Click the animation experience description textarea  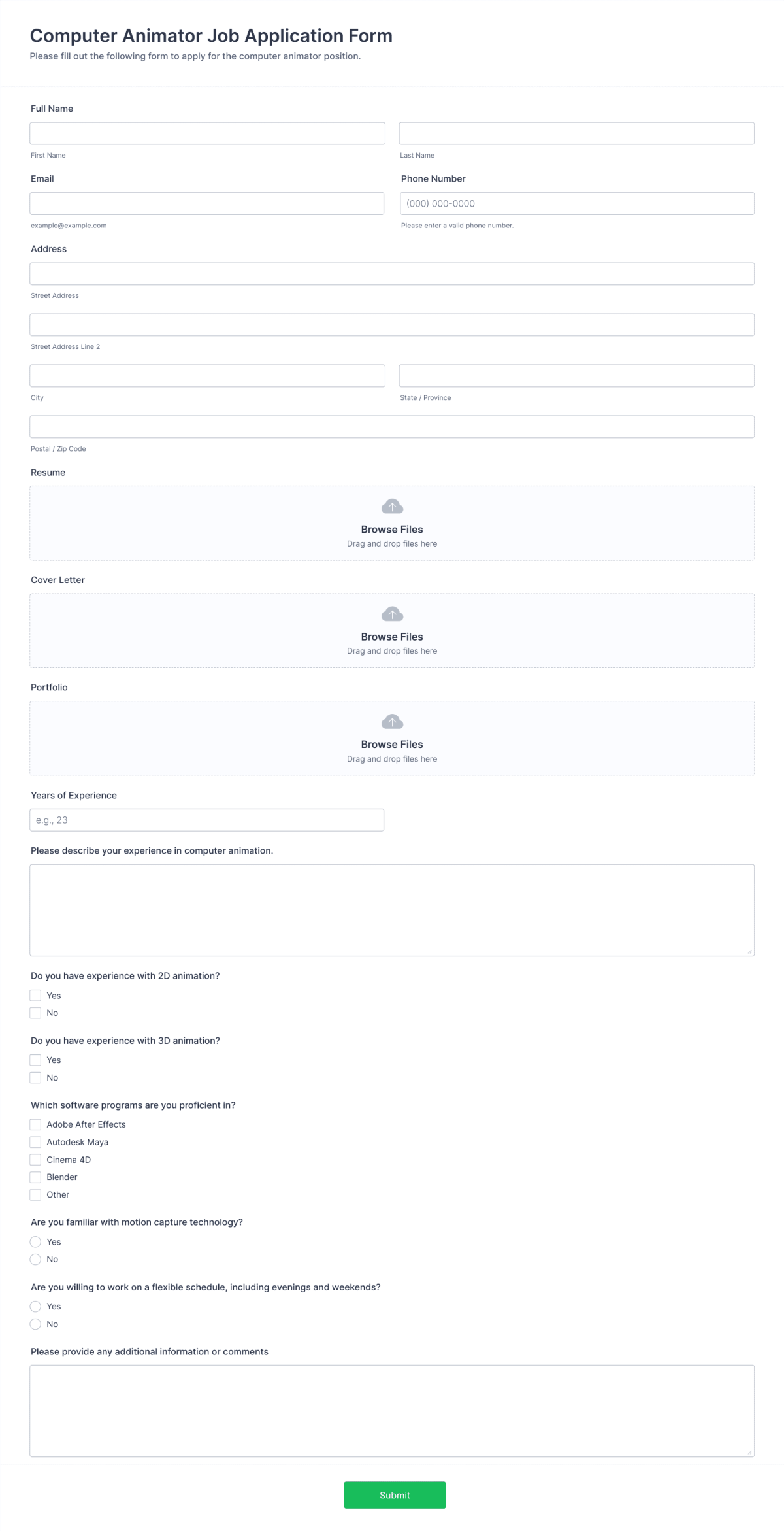point(392,911)
